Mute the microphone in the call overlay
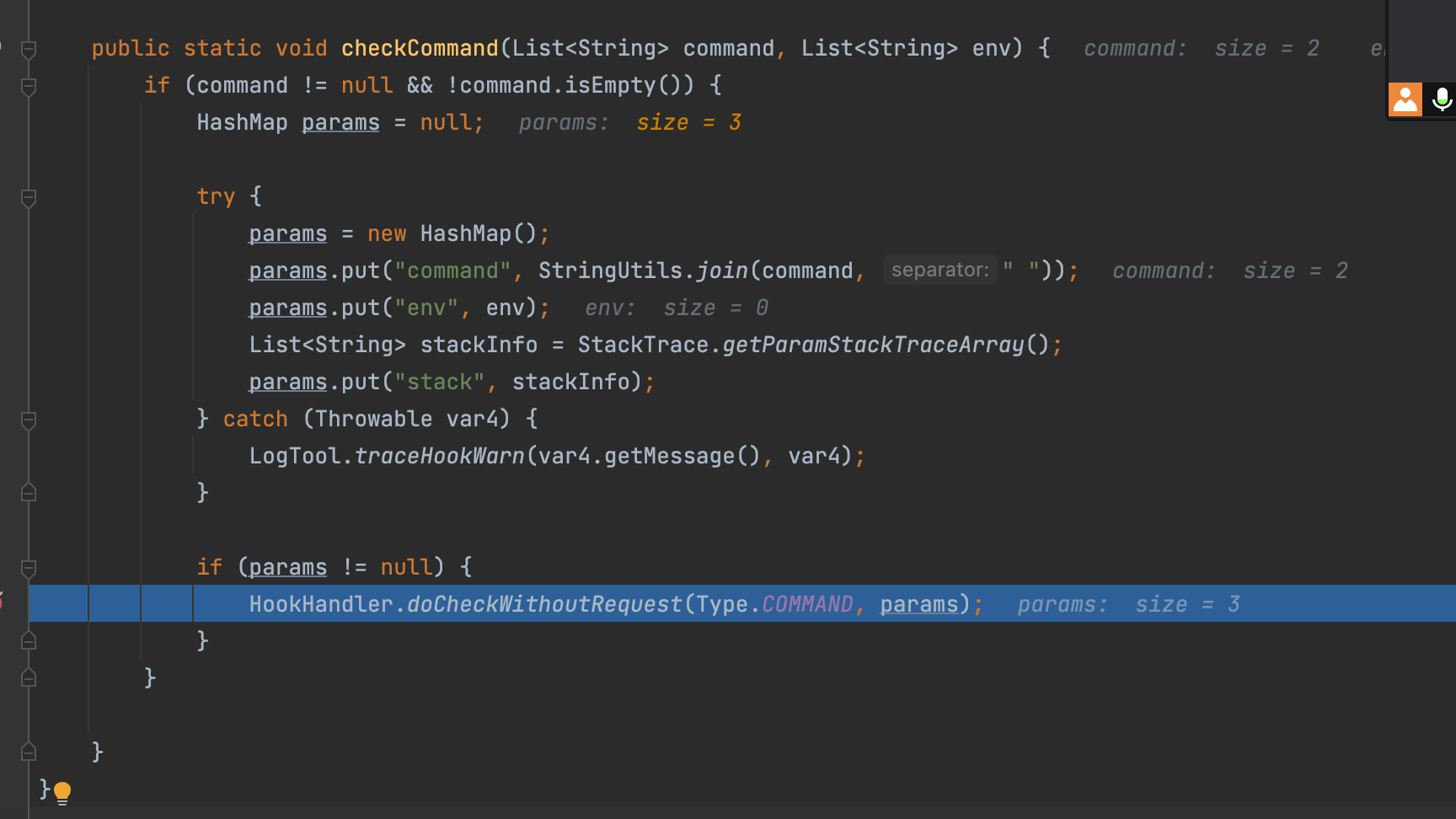The height and width of the screenshot is (819, 1456). click(1442, 99)
